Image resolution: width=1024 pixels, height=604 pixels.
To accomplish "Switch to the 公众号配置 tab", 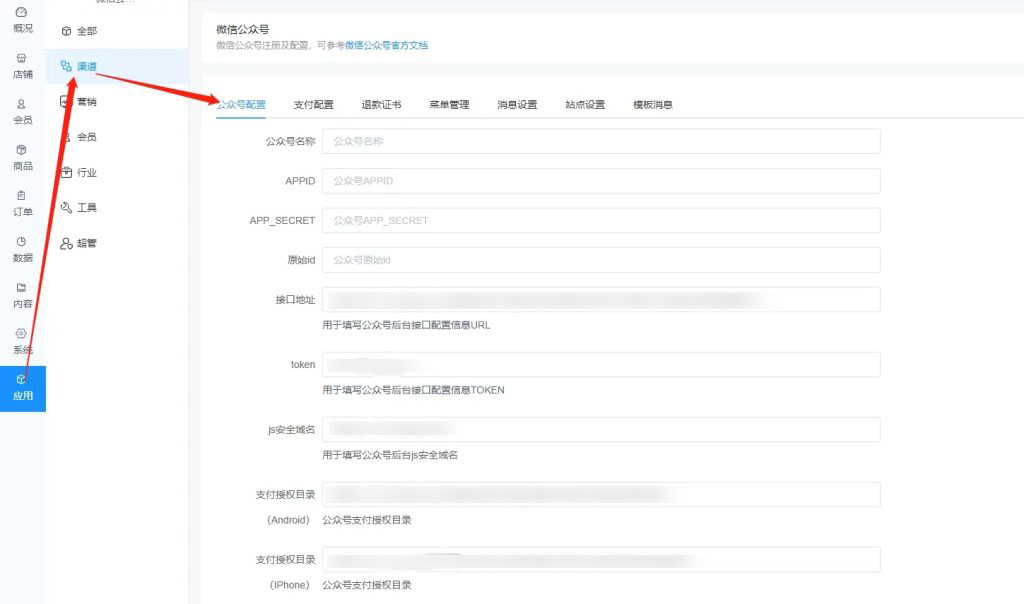I will point(241,104).
